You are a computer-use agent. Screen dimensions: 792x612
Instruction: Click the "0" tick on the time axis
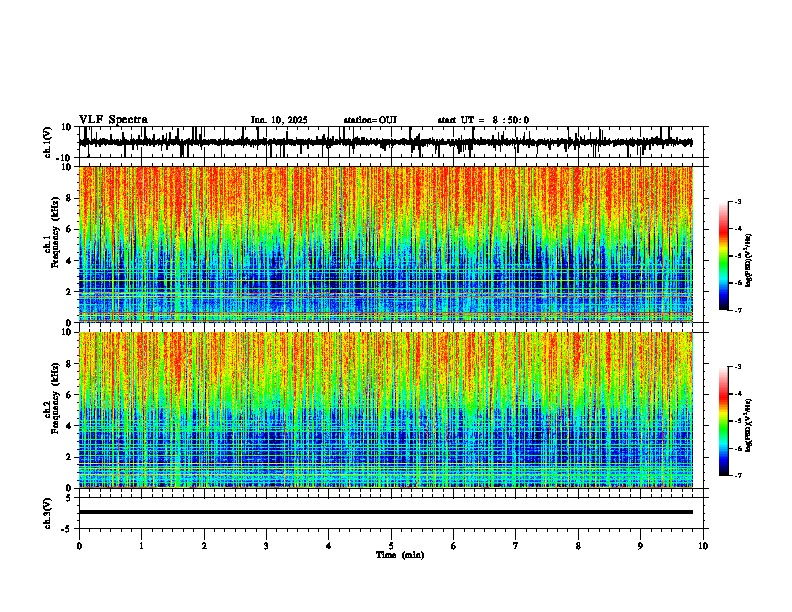(x=79, y=546)
